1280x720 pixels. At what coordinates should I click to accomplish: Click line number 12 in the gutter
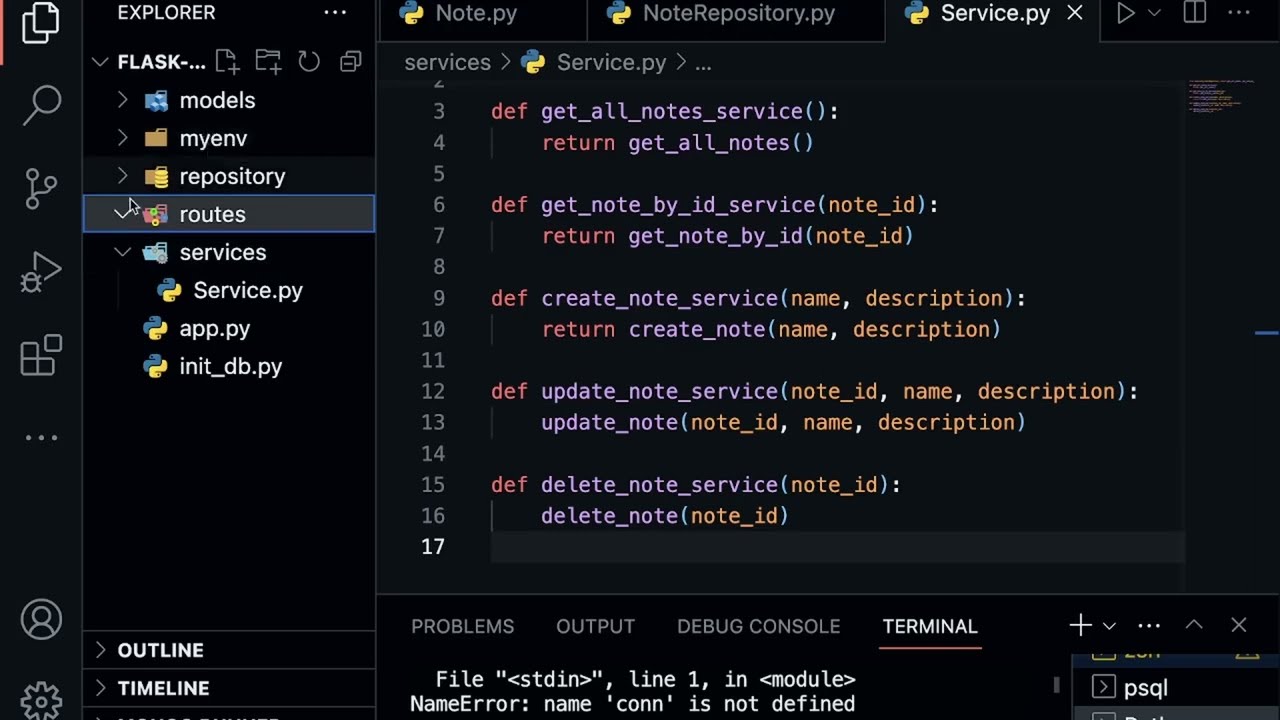coord(432,392)
